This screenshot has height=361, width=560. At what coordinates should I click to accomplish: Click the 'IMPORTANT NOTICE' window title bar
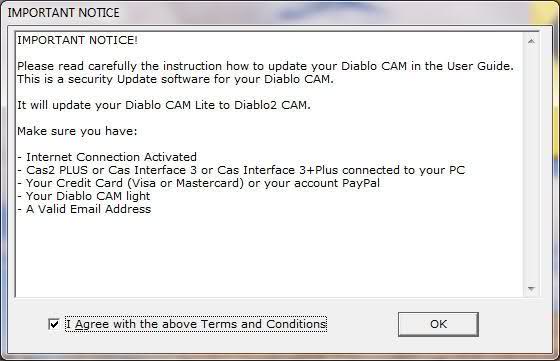[280, 12]
